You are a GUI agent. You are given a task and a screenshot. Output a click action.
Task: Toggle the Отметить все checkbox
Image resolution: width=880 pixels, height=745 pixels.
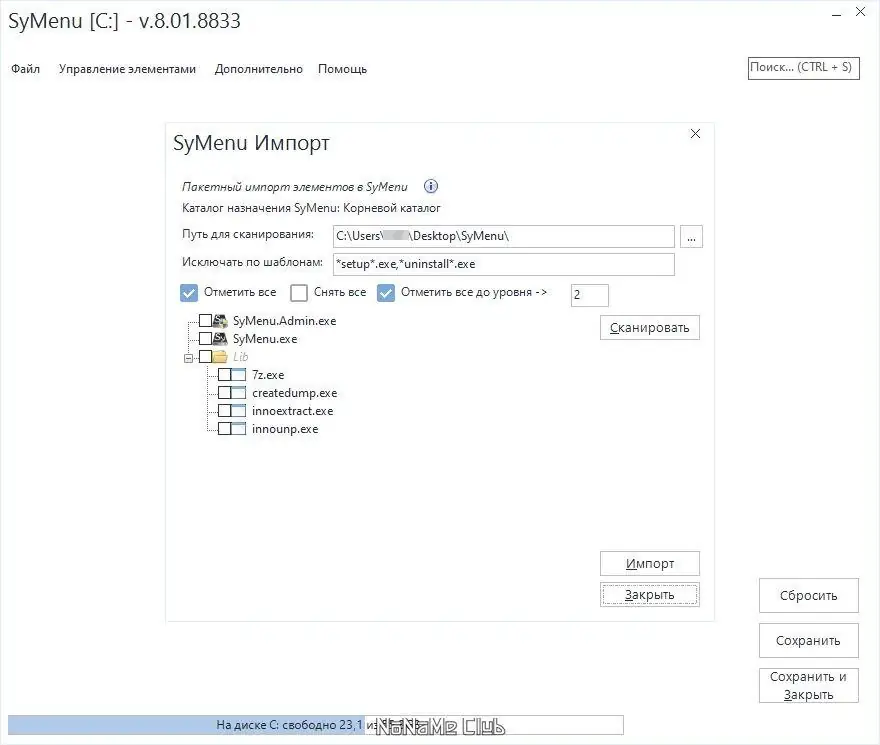pyautogui.click(x=189, y=292)
